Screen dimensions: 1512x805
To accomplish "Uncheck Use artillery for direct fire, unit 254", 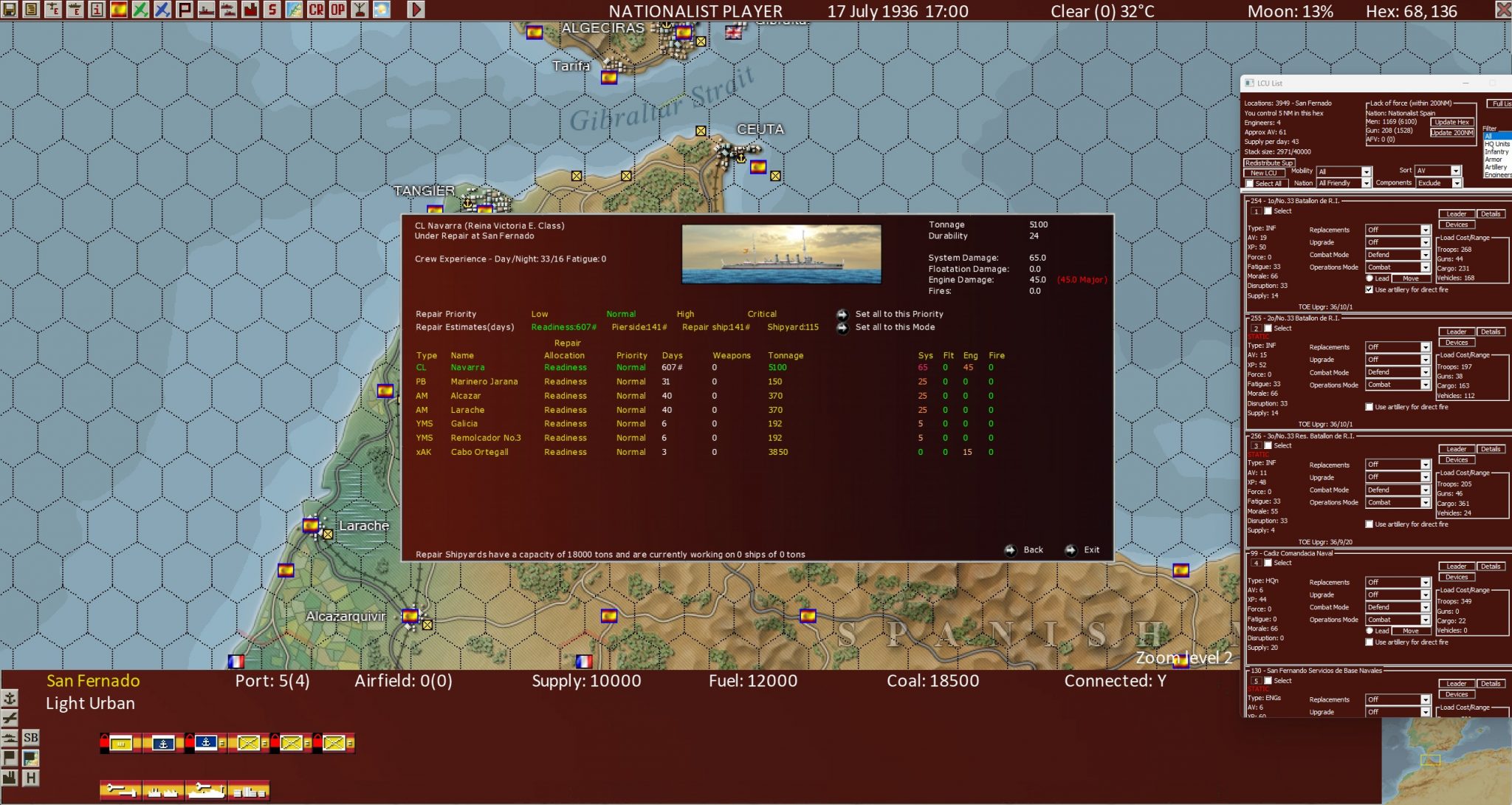I will tap(1370, 290).
